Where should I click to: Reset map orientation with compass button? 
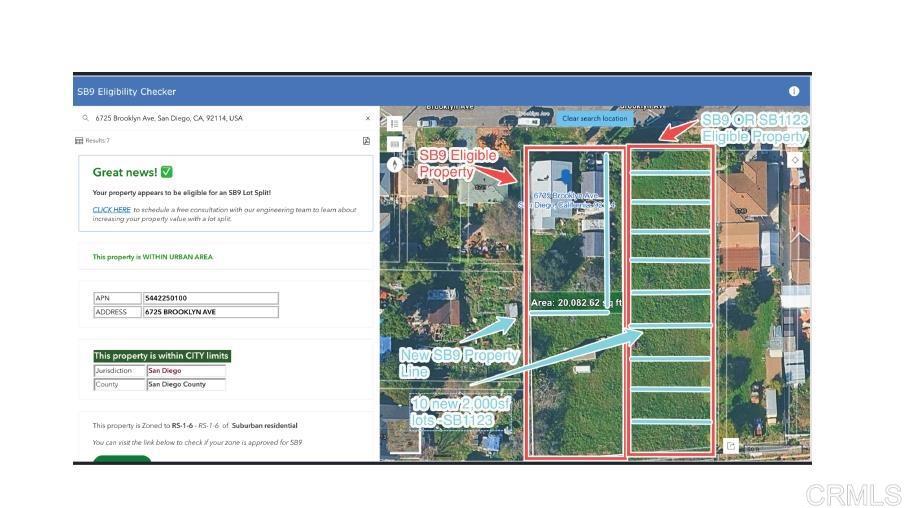tap(395, 165)
